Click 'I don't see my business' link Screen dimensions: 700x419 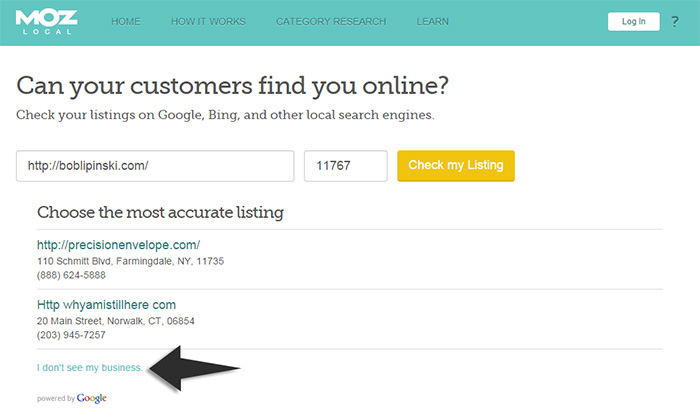click(90, 368)
